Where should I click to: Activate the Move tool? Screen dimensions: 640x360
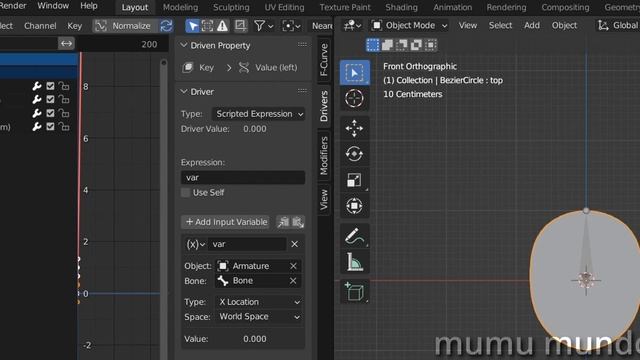pos(354,128)
